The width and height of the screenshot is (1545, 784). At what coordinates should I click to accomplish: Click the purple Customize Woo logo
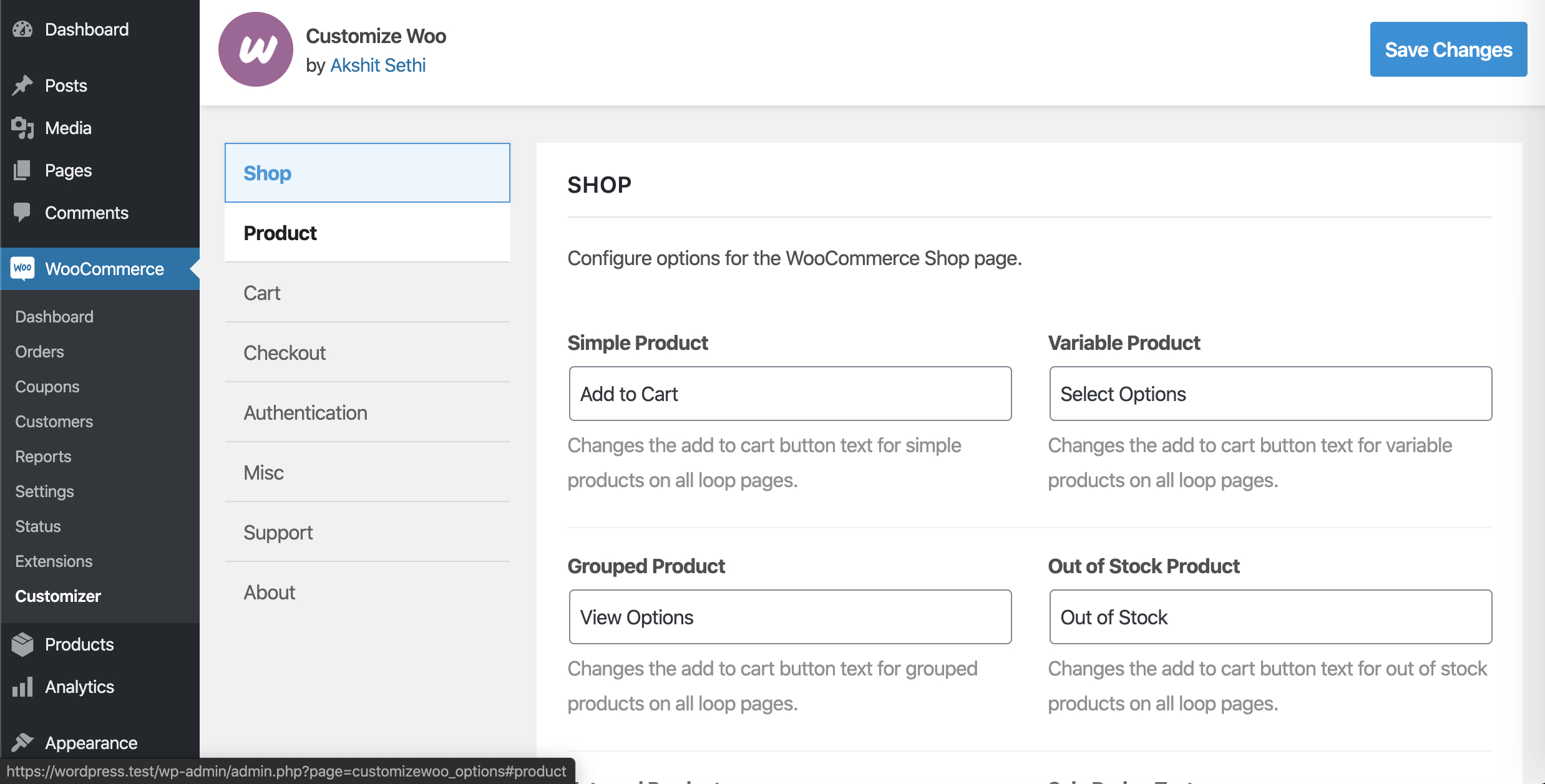256,50
